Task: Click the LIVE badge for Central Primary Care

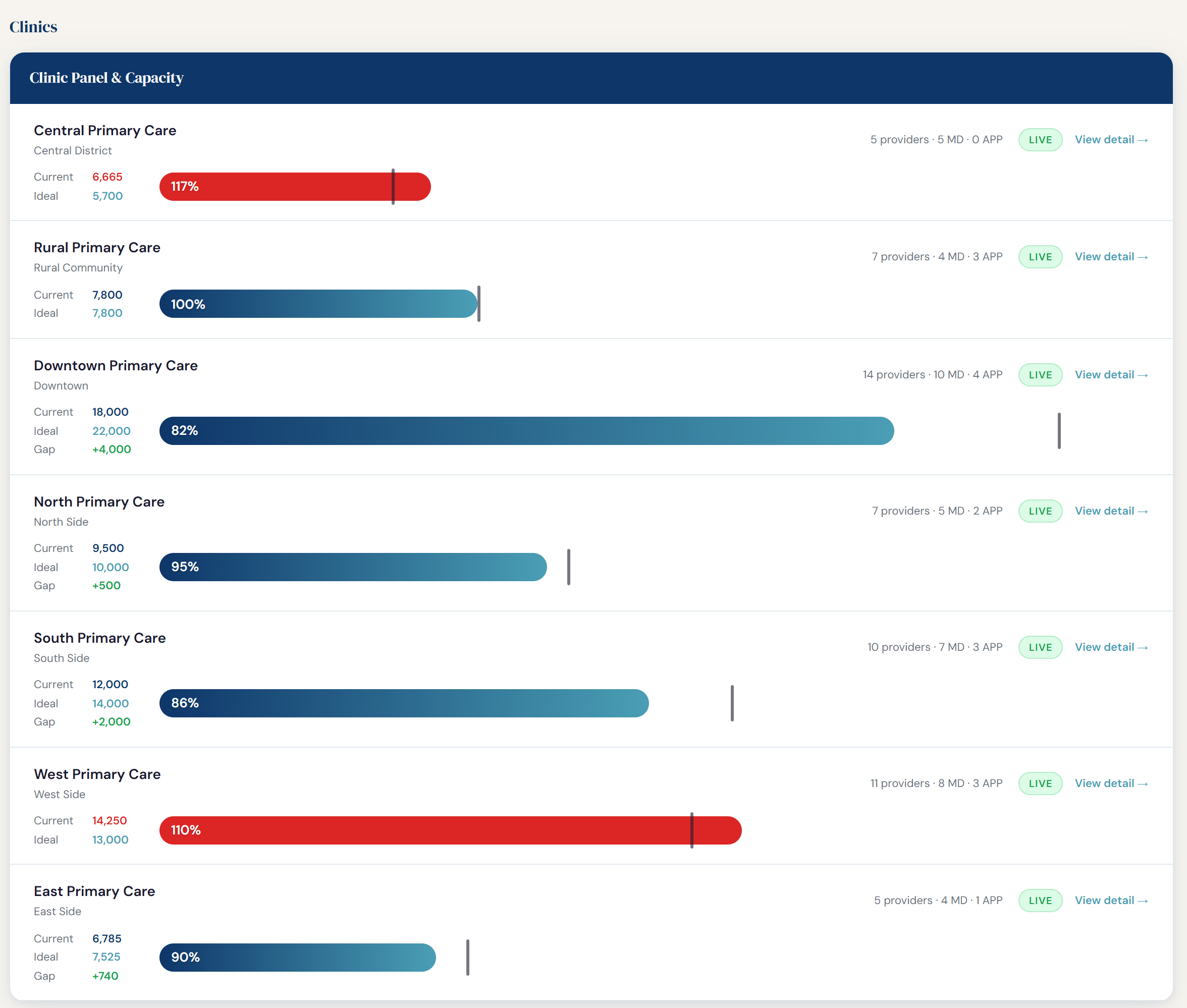Action: 1040,140
